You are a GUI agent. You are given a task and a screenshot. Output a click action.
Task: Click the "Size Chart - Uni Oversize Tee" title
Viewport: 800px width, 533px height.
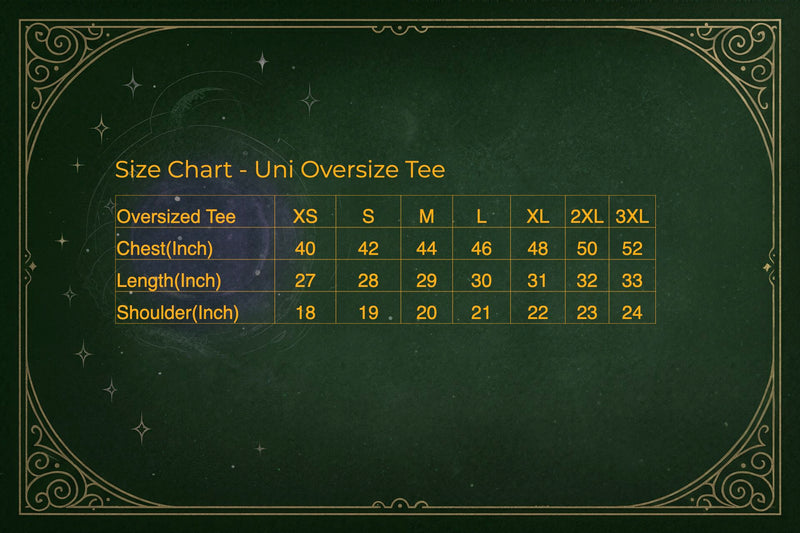click(x=280, y=169)
